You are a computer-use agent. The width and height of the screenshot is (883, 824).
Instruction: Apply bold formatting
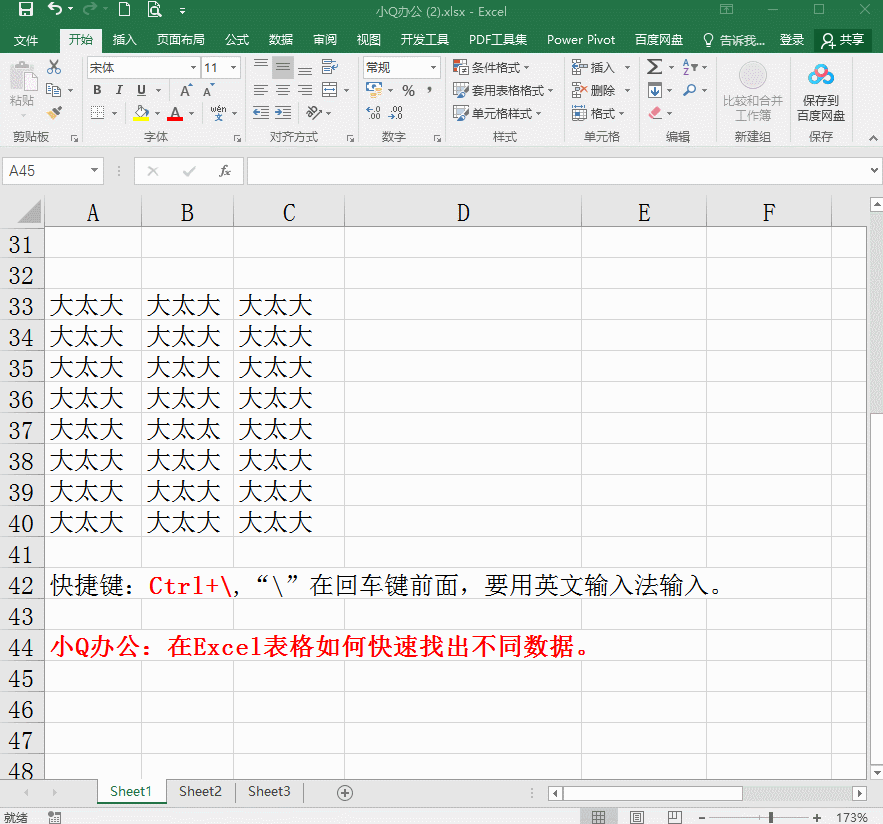click(x=96, y=89)
